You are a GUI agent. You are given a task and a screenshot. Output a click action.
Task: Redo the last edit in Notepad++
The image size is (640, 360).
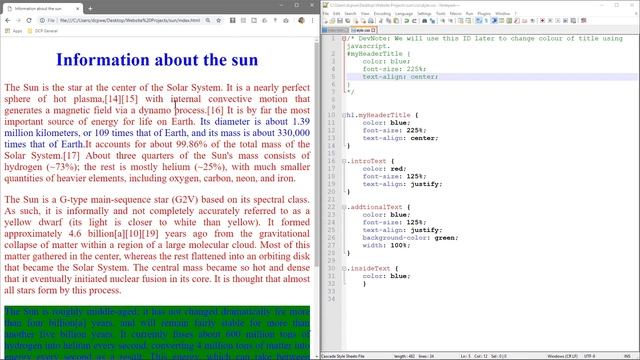414,20
